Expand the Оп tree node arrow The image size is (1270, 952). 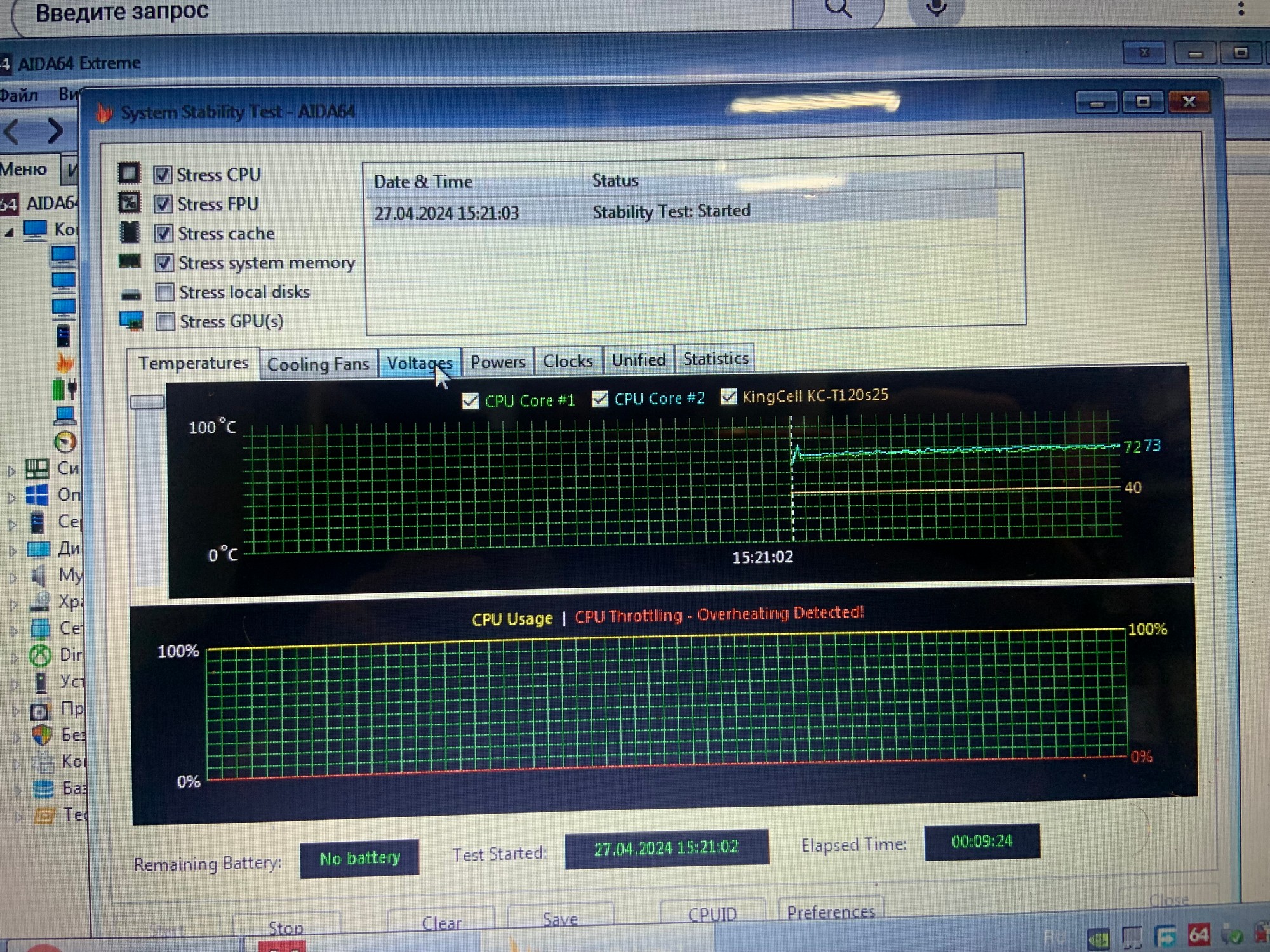(x=11, y=498)
